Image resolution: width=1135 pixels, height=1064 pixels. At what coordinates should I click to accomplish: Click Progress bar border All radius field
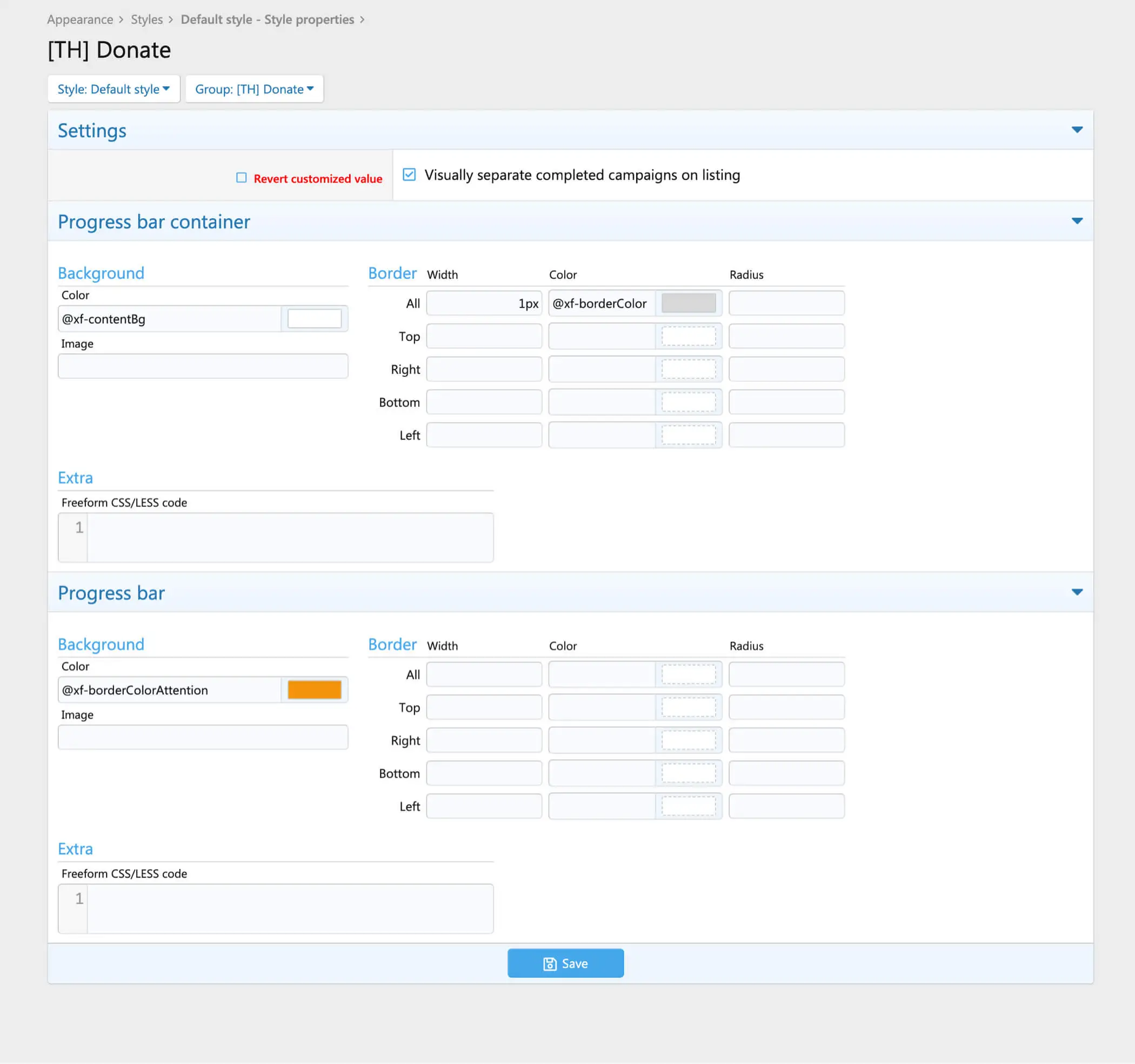pos(786,674)
